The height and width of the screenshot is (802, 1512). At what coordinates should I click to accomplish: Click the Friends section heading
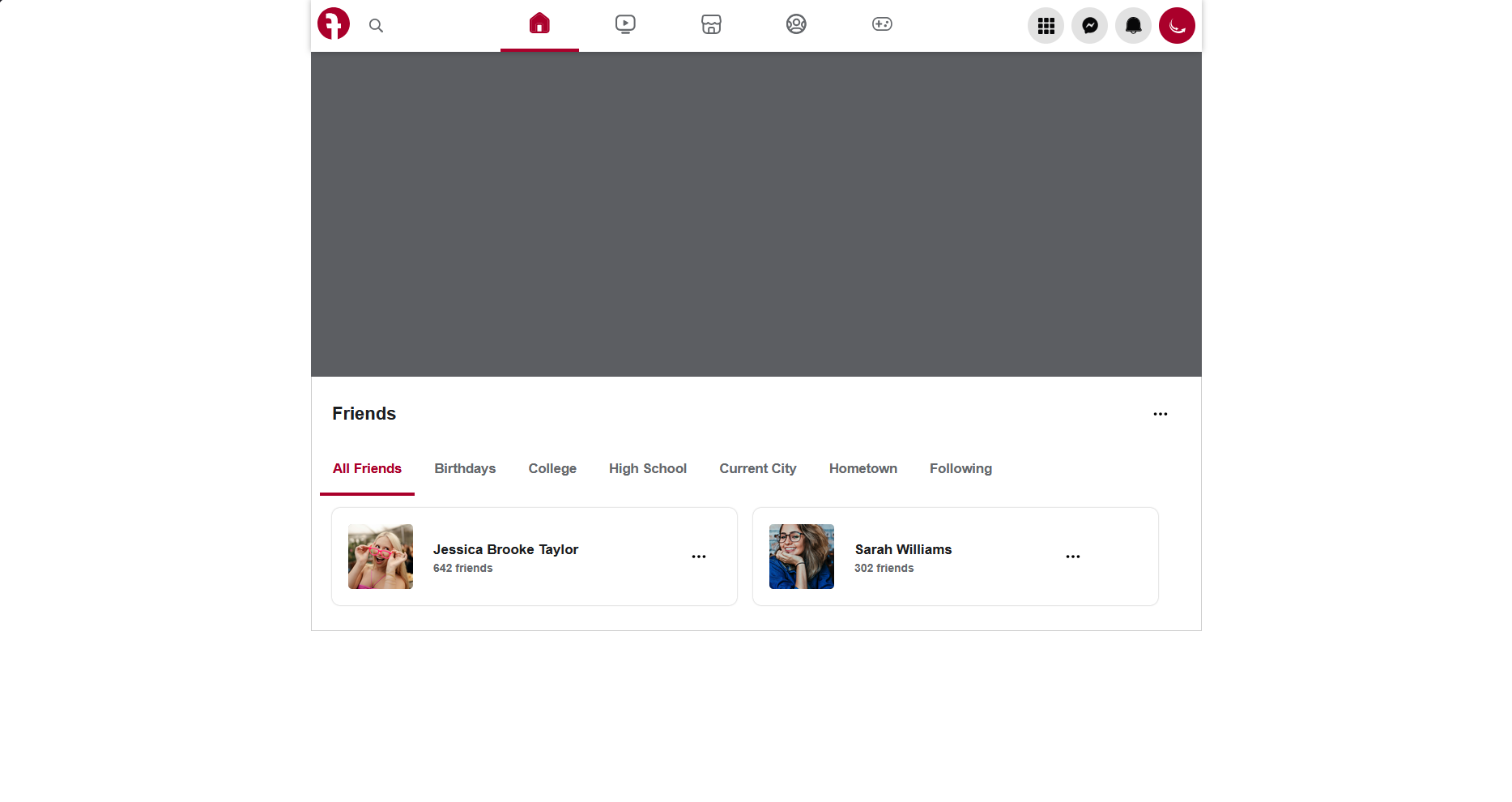point(364,414)
